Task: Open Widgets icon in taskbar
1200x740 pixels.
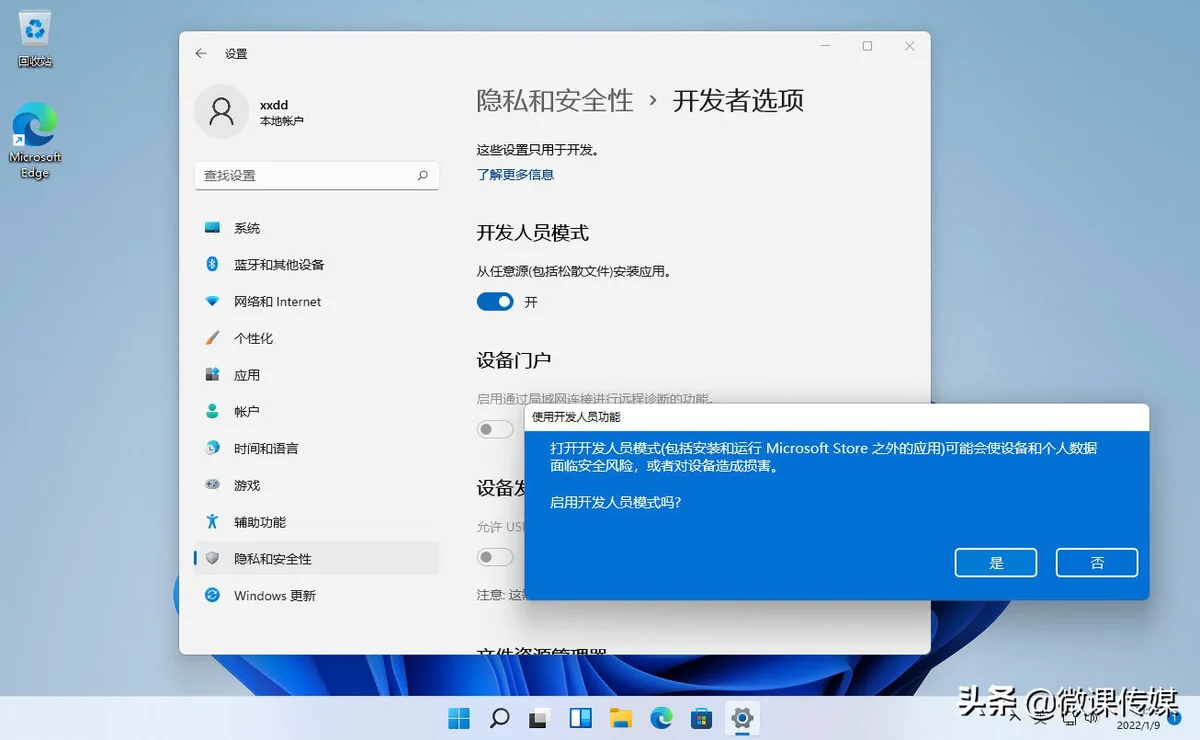Action: pyautogui.click(x=580, y=717)
